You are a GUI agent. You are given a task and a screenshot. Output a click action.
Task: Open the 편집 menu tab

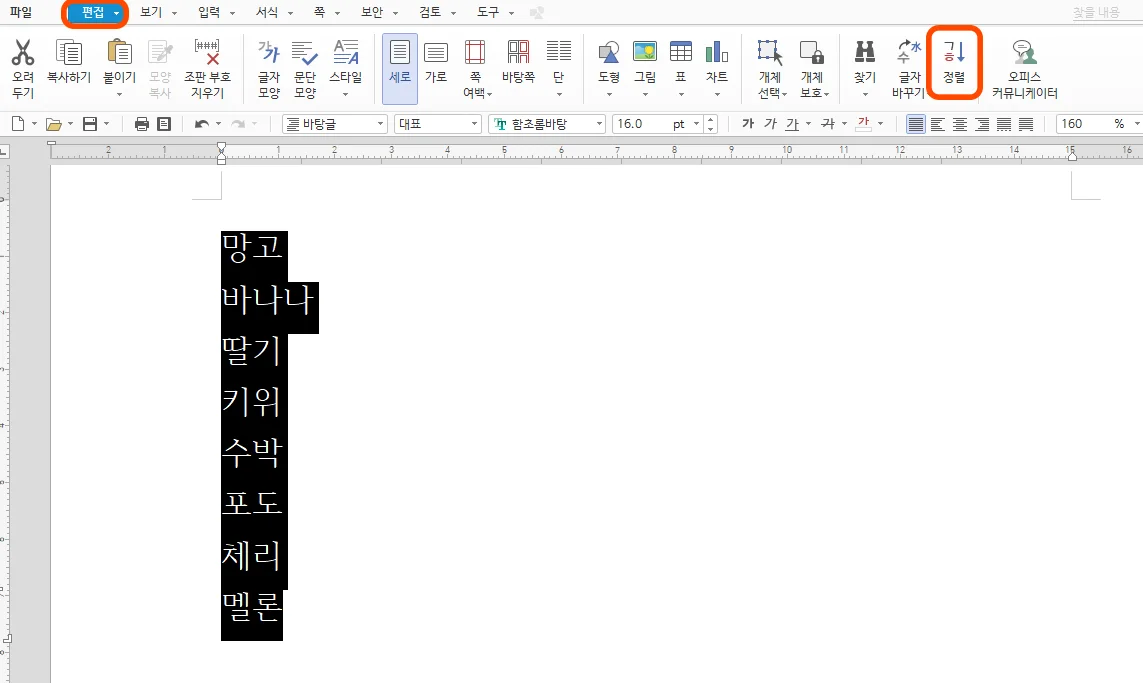pos(95,12)
